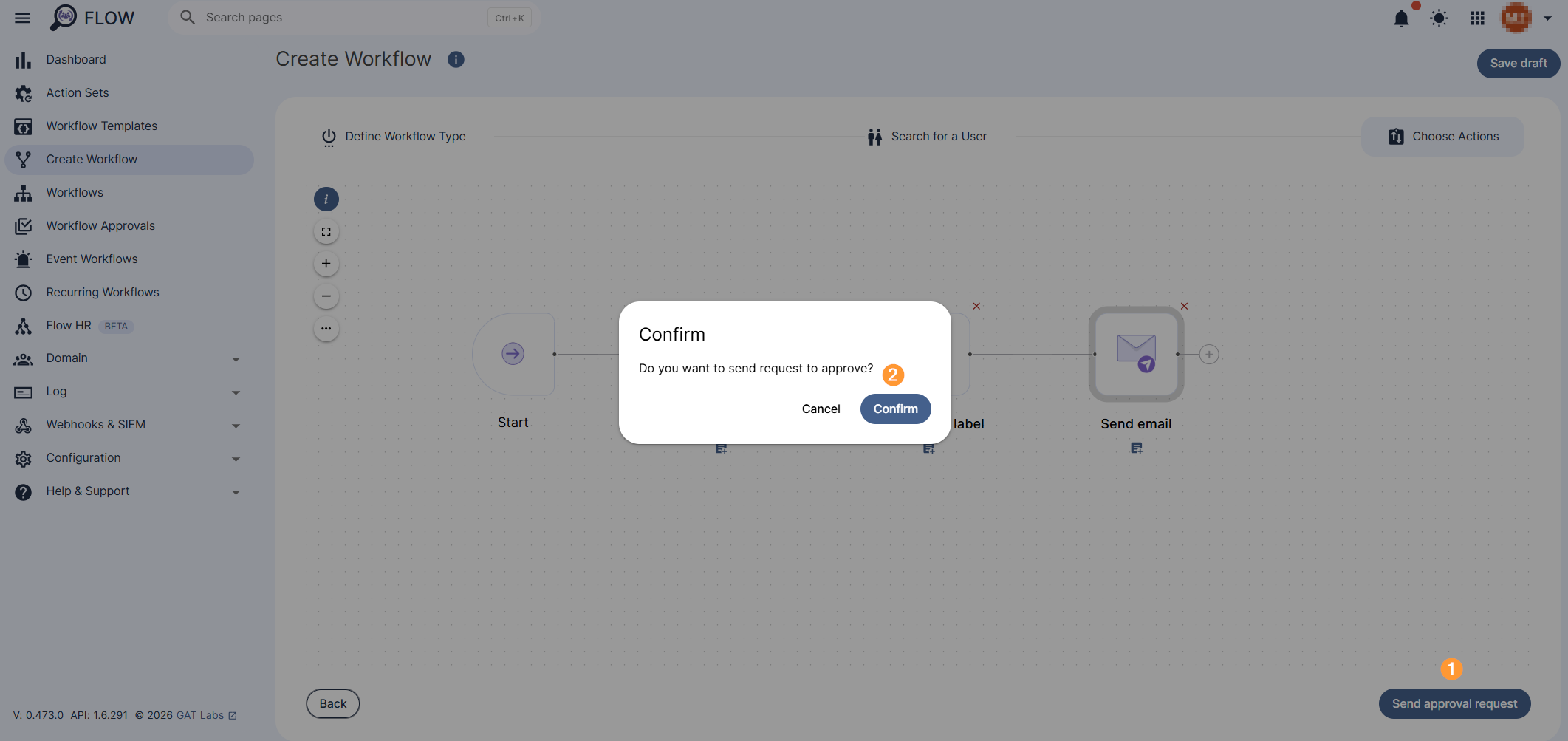1568x741 pixels.
Task: Zoom out on the workflow canvas
Action: pos(326,296)
